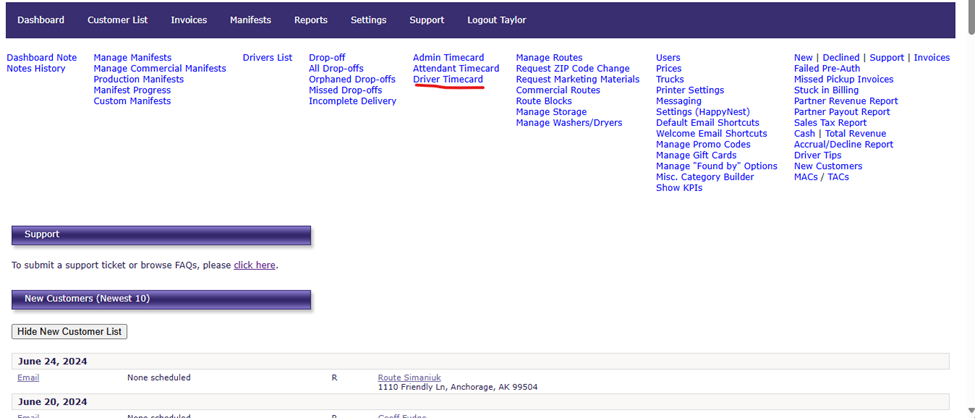Open the Drivers List link
Viewport: 975px width, 418px height.
point(267,58)
